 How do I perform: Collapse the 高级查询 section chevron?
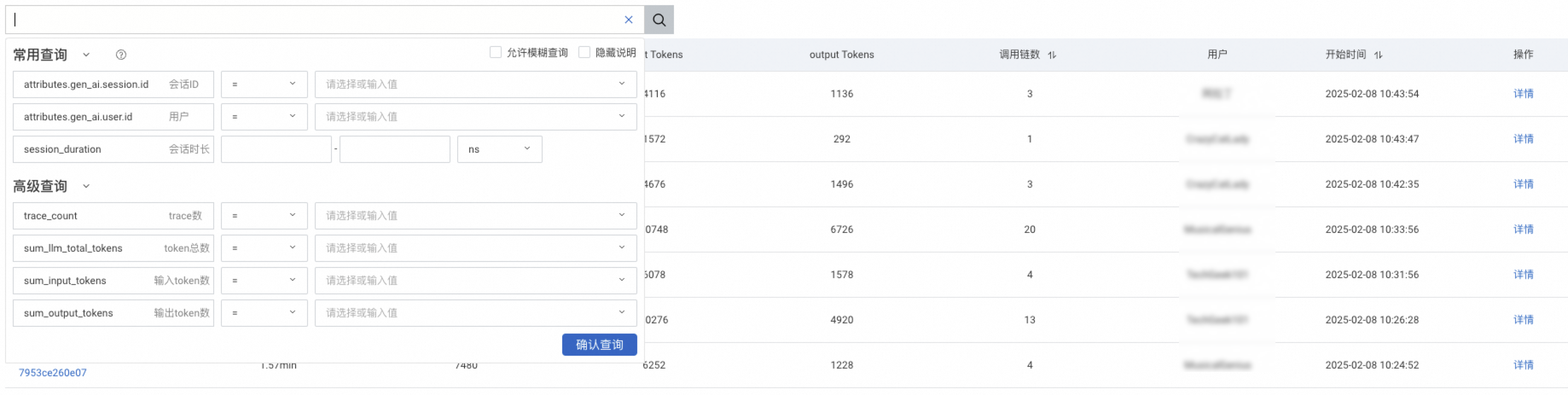tap(87, 186)
